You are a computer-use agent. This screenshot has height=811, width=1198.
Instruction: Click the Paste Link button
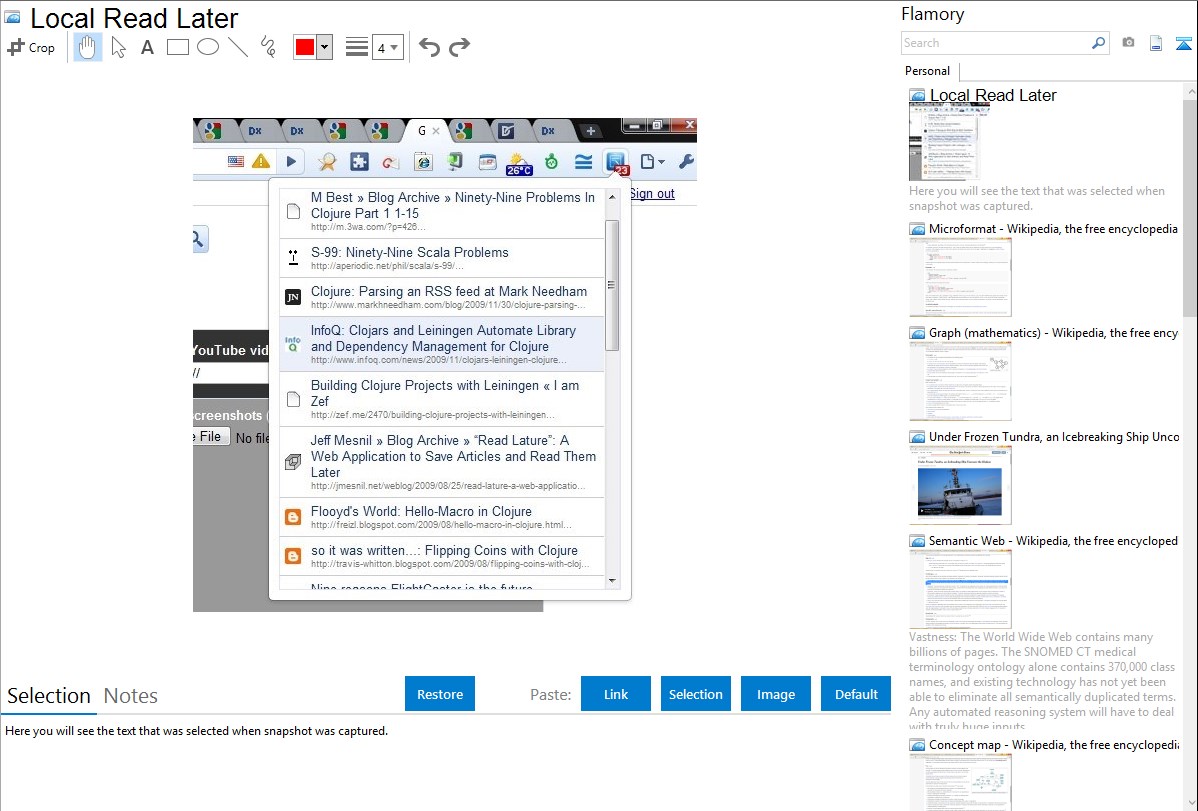(x=616, y=694)
